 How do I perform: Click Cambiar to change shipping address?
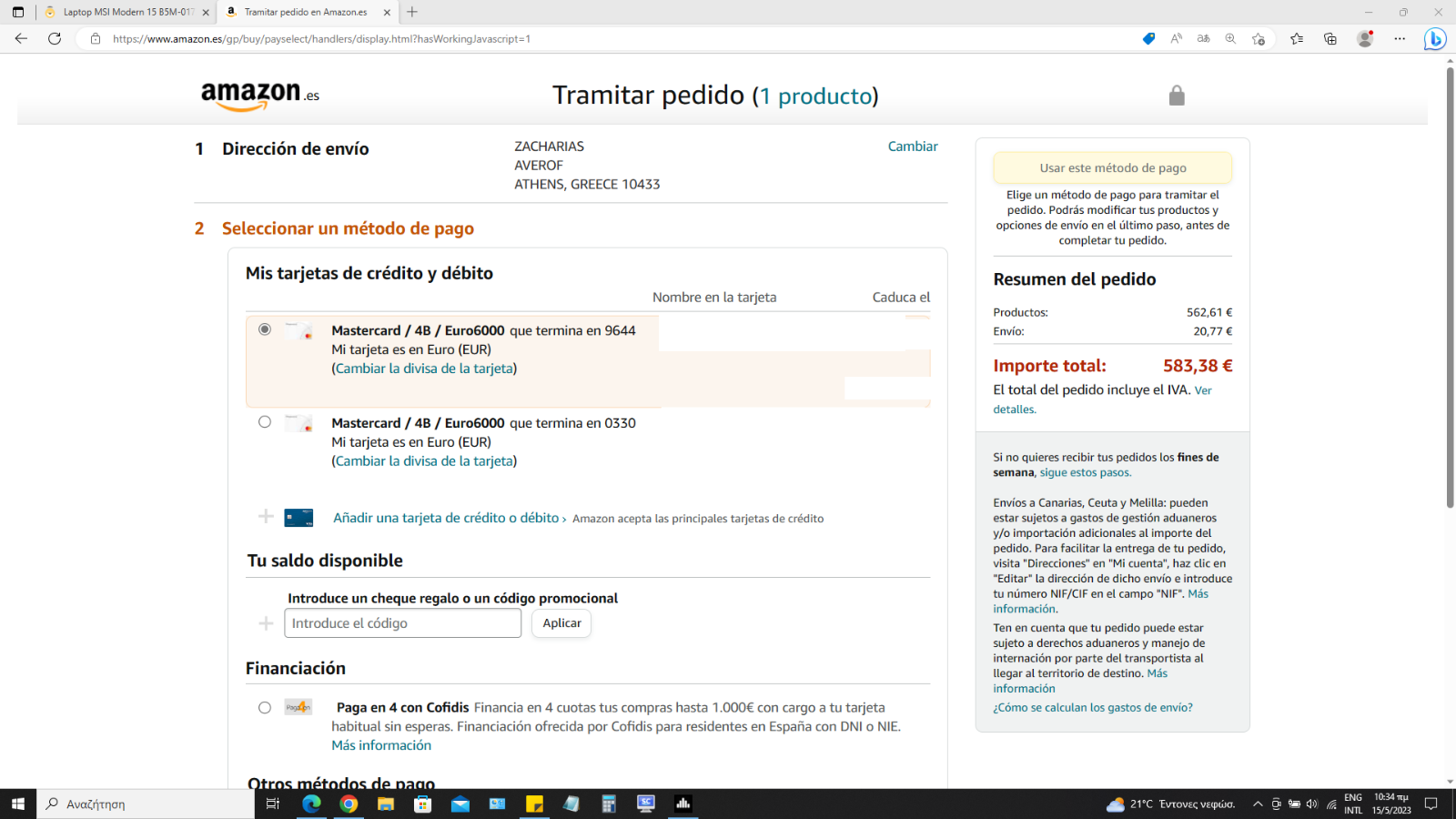913,147
